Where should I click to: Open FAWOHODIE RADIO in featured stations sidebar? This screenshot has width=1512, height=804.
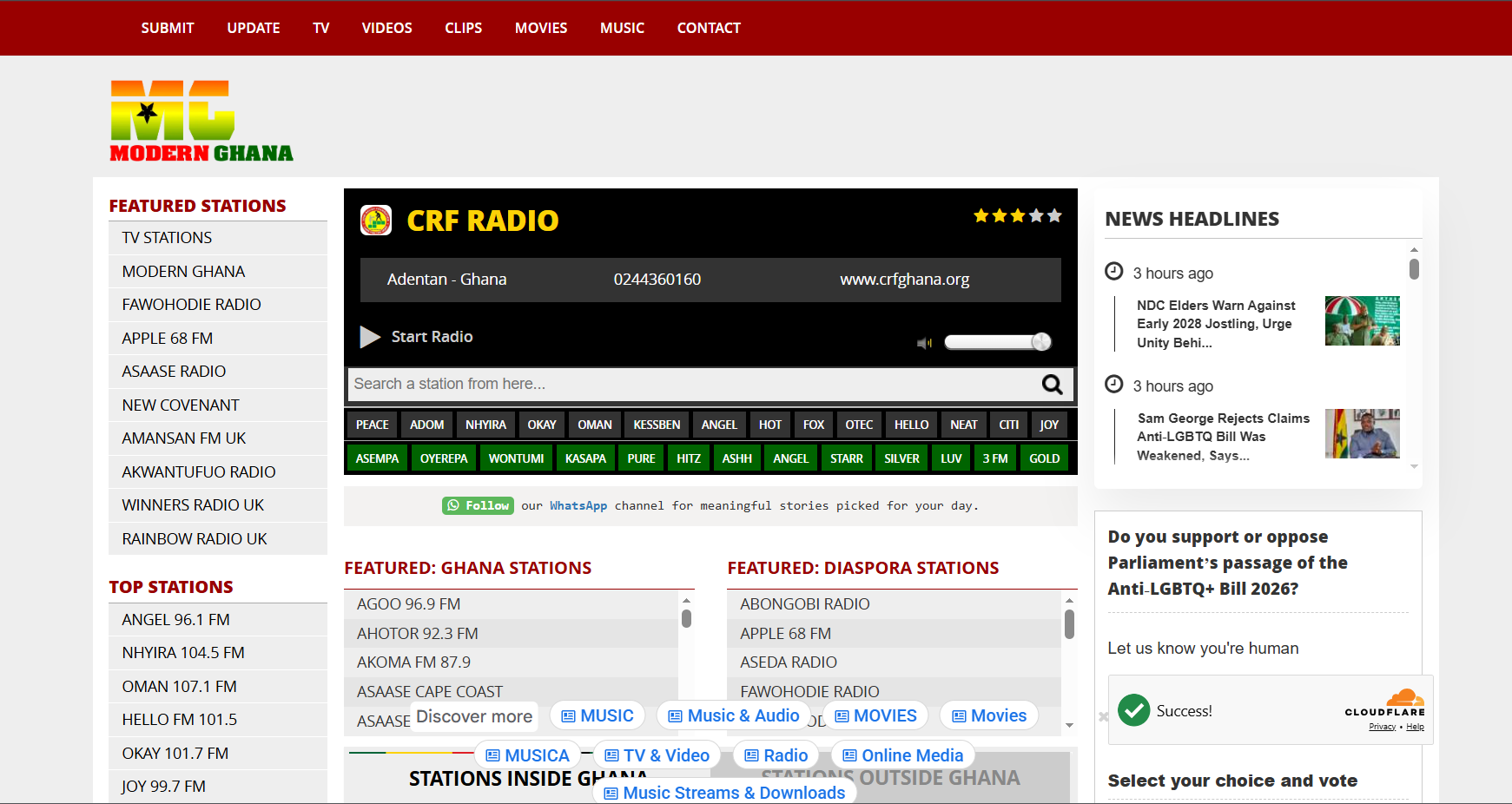coord(218,305)
